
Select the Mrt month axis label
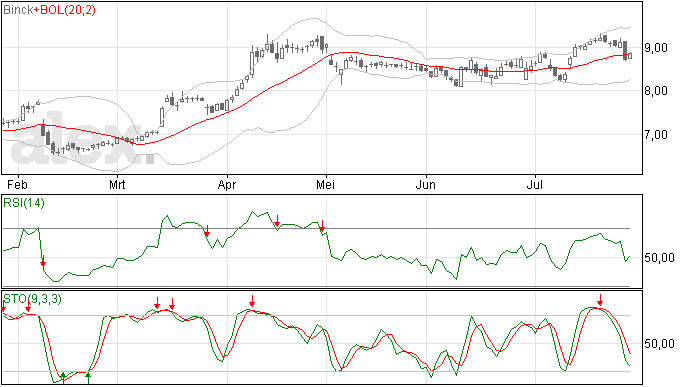click(117, 184)
